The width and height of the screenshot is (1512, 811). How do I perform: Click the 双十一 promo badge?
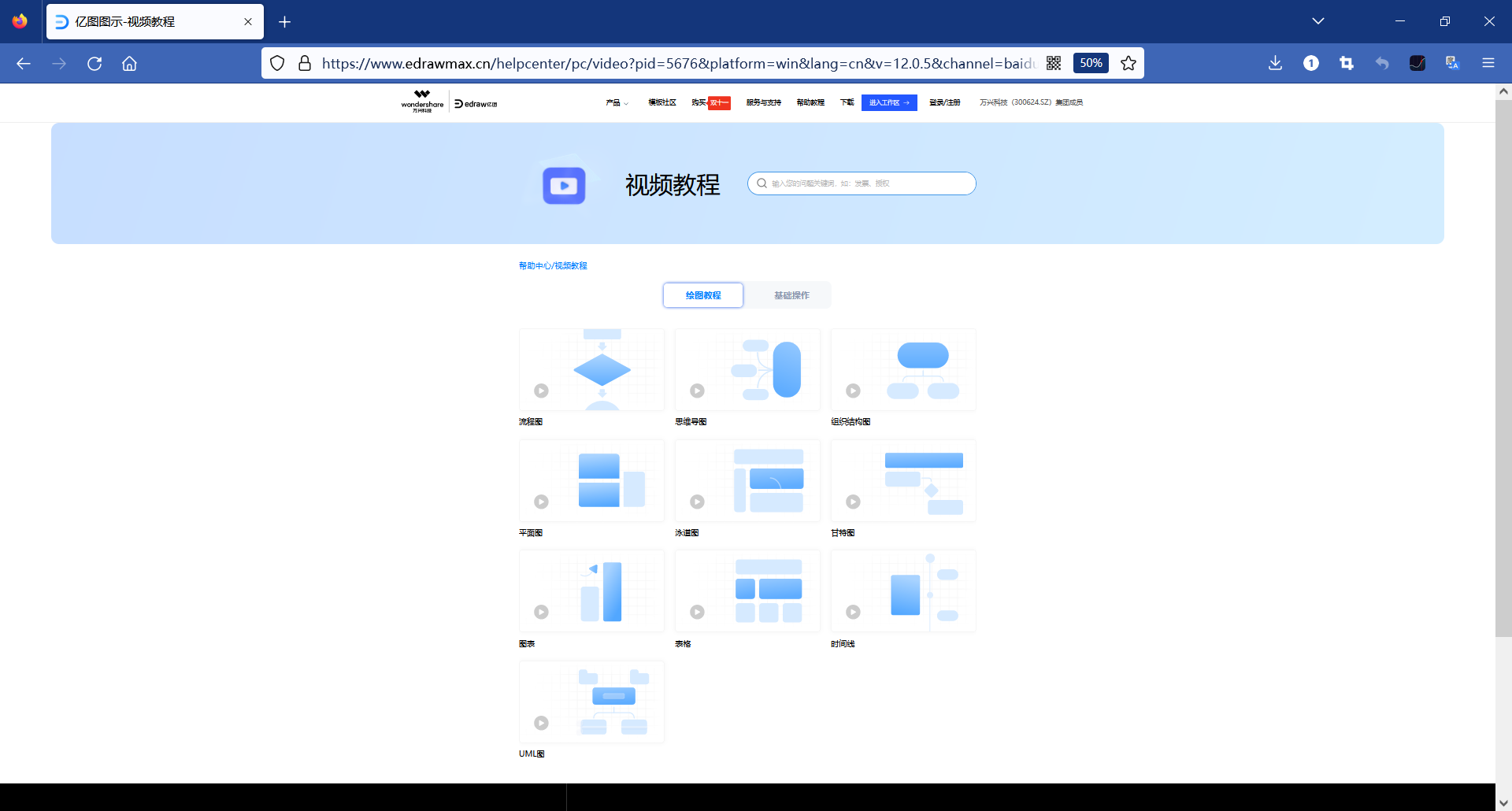click(x=719, y=103)
